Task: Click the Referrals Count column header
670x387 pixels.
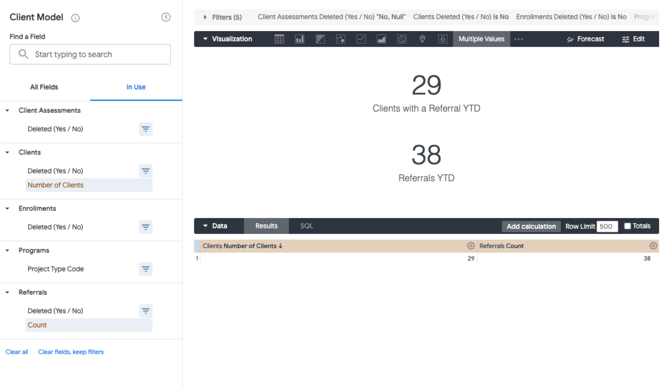Action: point(501,246)
